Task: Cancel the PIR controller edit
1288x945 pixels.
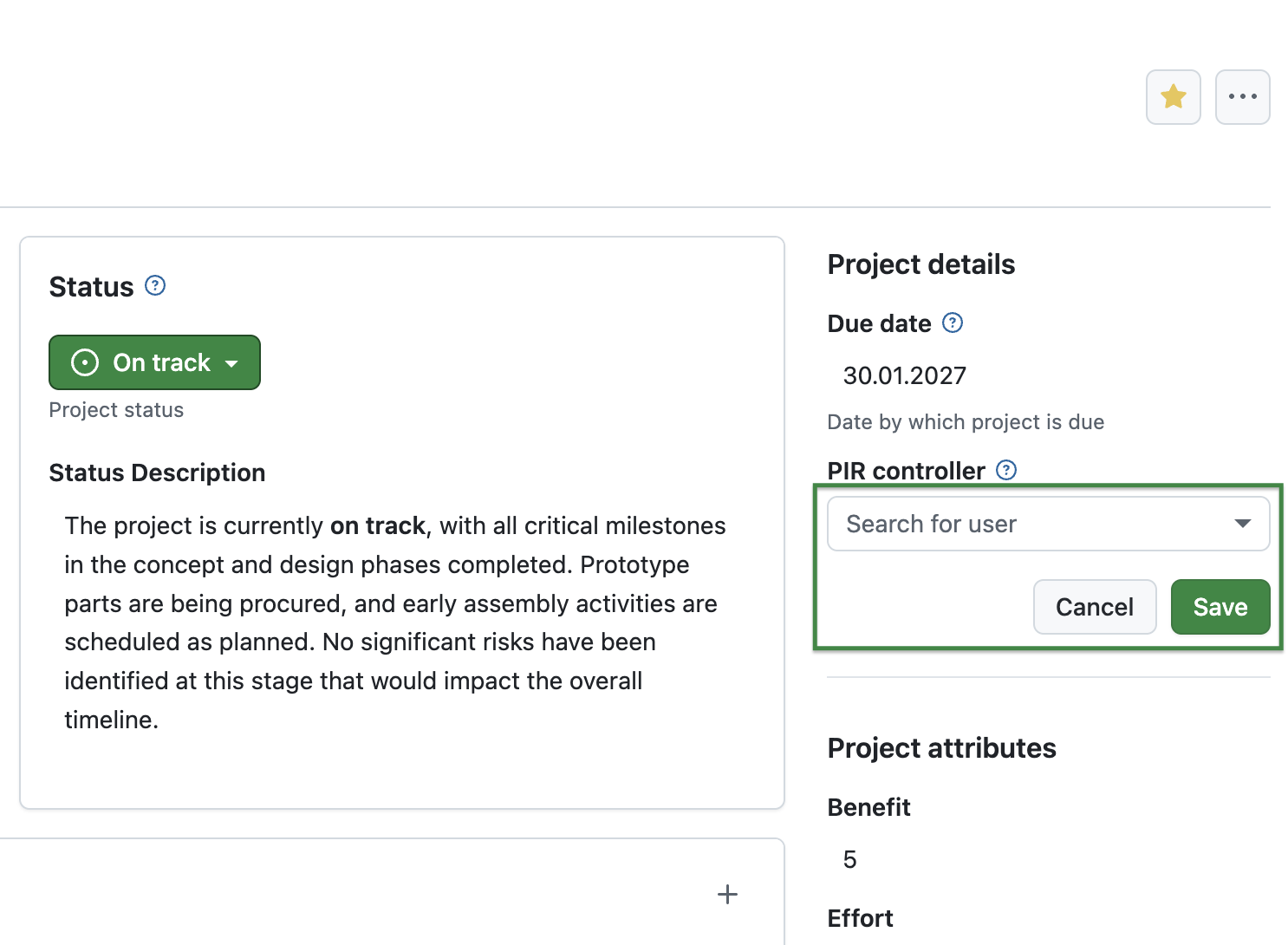Action: pos(1094,607)
